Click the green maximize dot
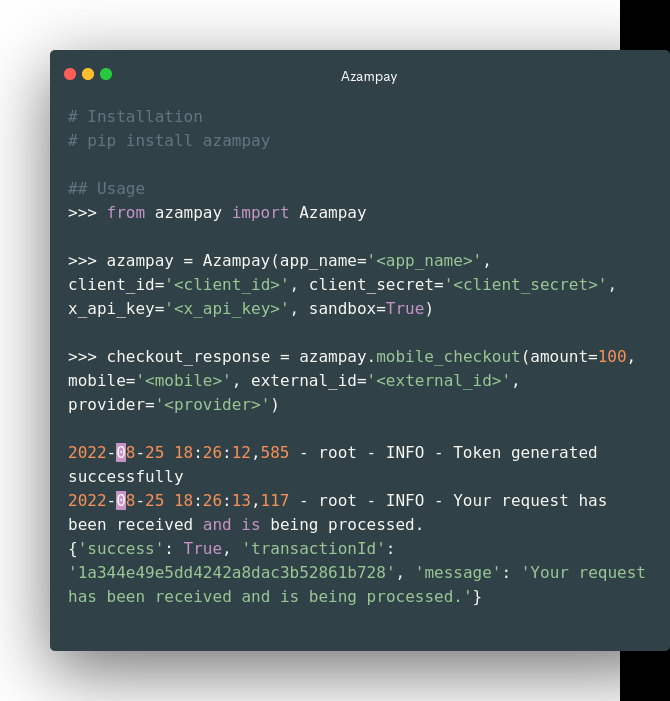 (x=106, y=74)
